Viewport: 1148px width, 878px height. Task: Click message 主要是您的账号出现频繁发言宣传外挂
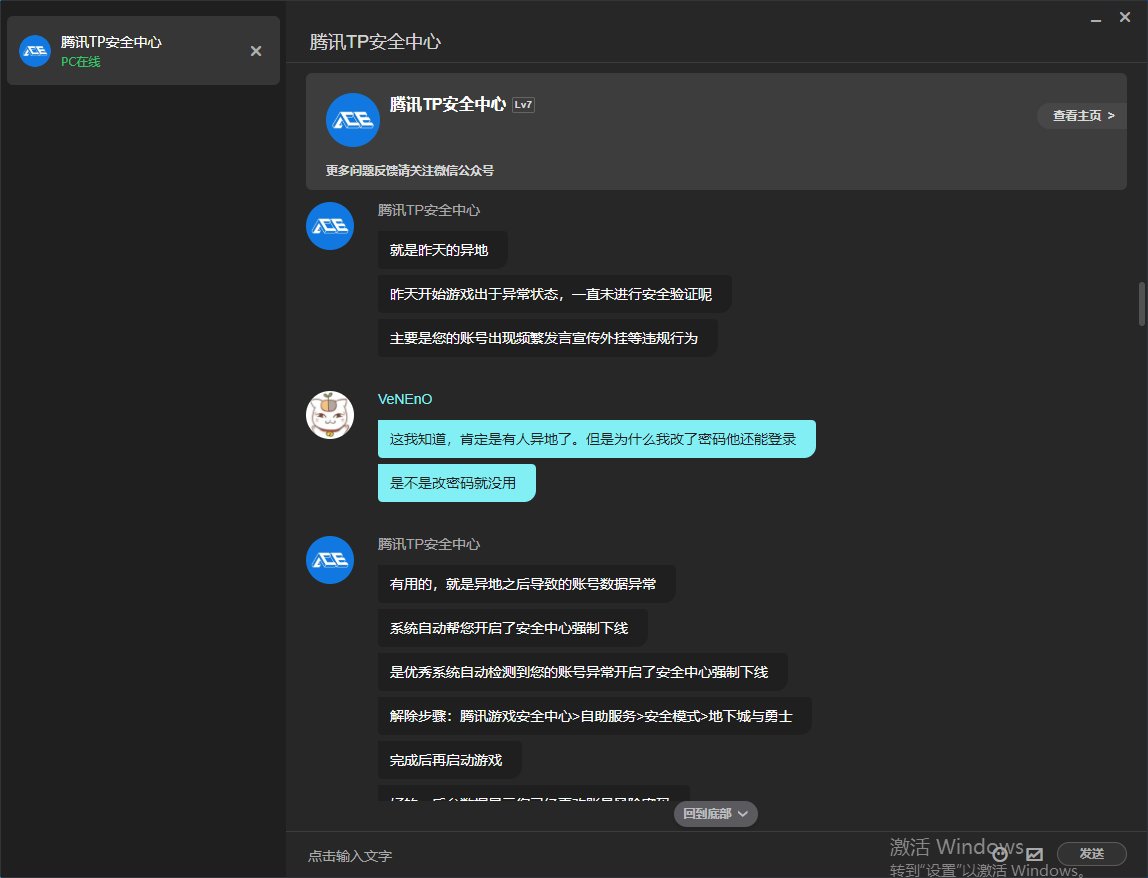click(547, 338)
